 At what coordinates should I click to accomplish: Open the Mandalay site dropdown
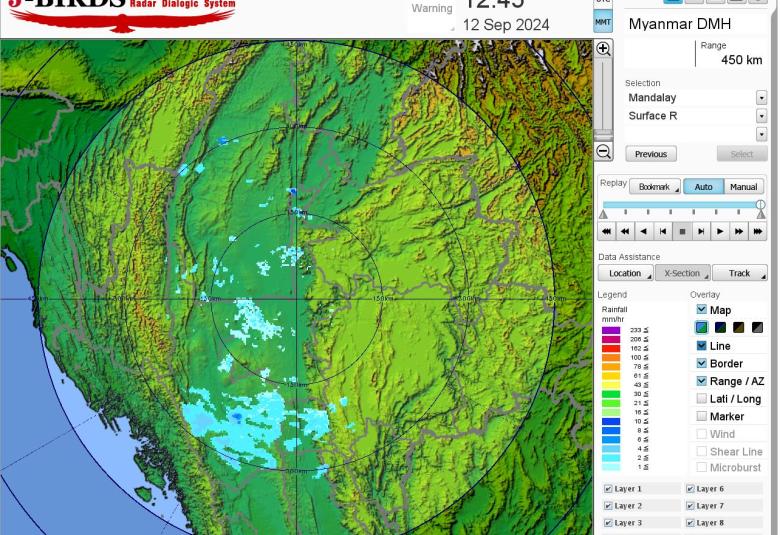pos(761,98)
